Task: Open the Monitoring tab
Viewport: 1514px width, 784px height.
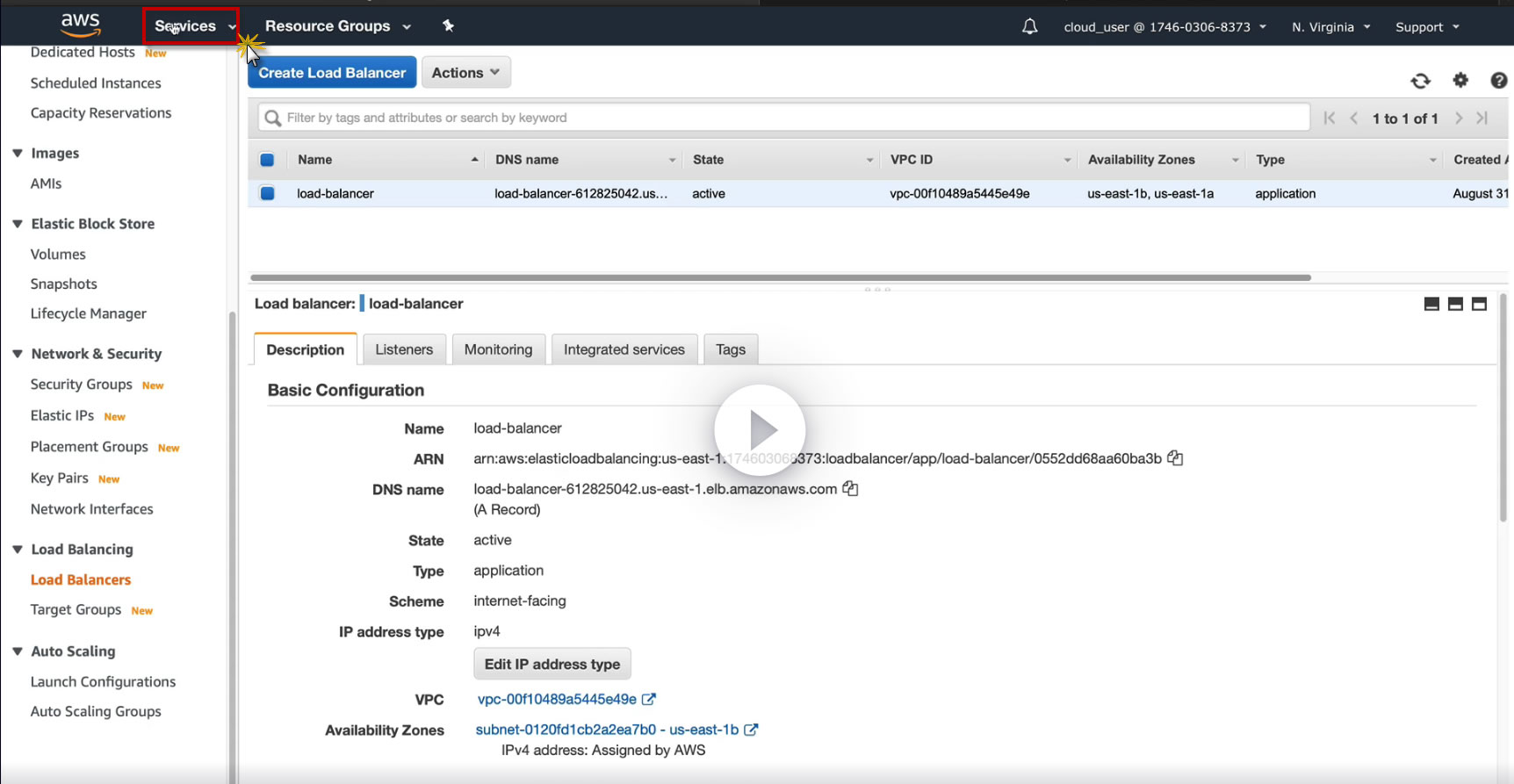Action: tap(498, 349)
